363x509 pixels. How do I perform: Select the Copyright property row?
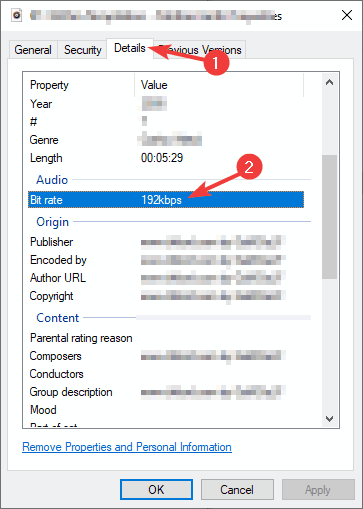tap(166, 296)
